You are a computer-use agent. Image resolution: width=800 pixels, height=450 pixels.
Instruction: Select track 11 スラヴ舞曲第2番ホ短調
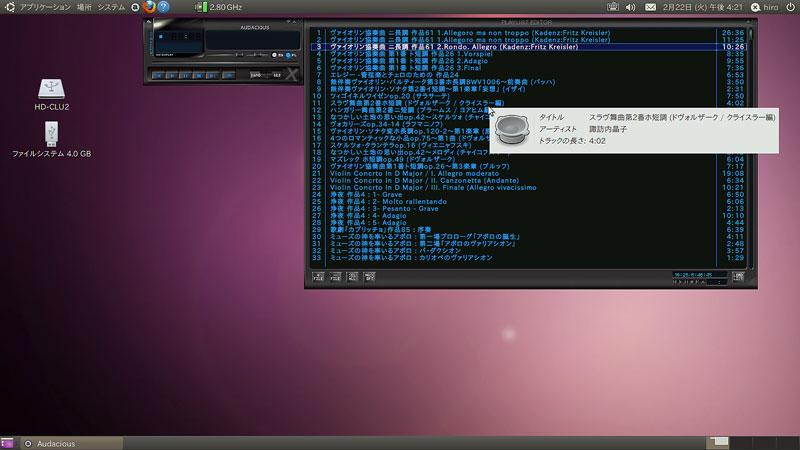528,103
